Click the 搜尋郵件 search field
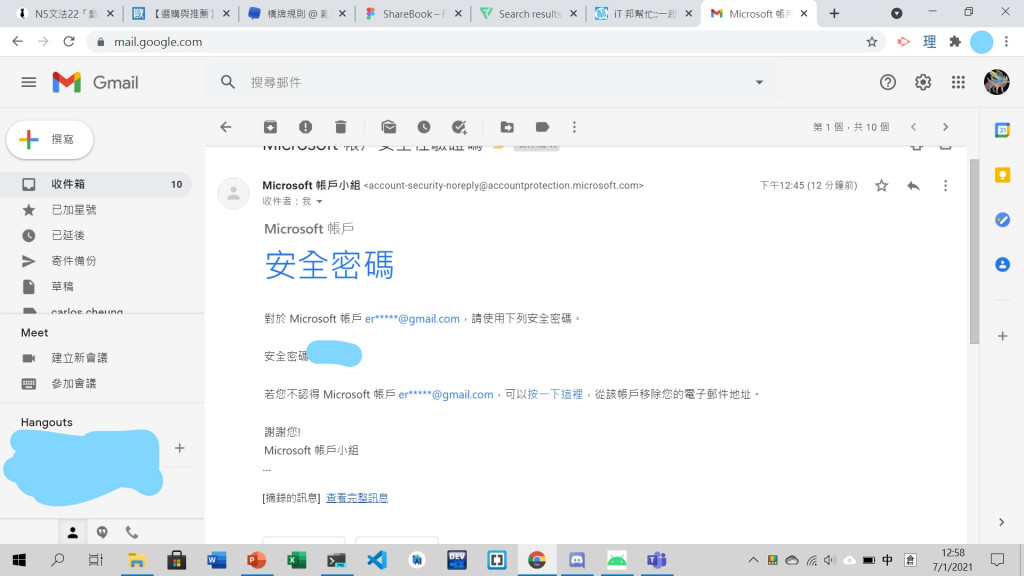Image resolution: width=1024 pixels, height=576 pixels. pyautogui.click(x=496, y=82)
